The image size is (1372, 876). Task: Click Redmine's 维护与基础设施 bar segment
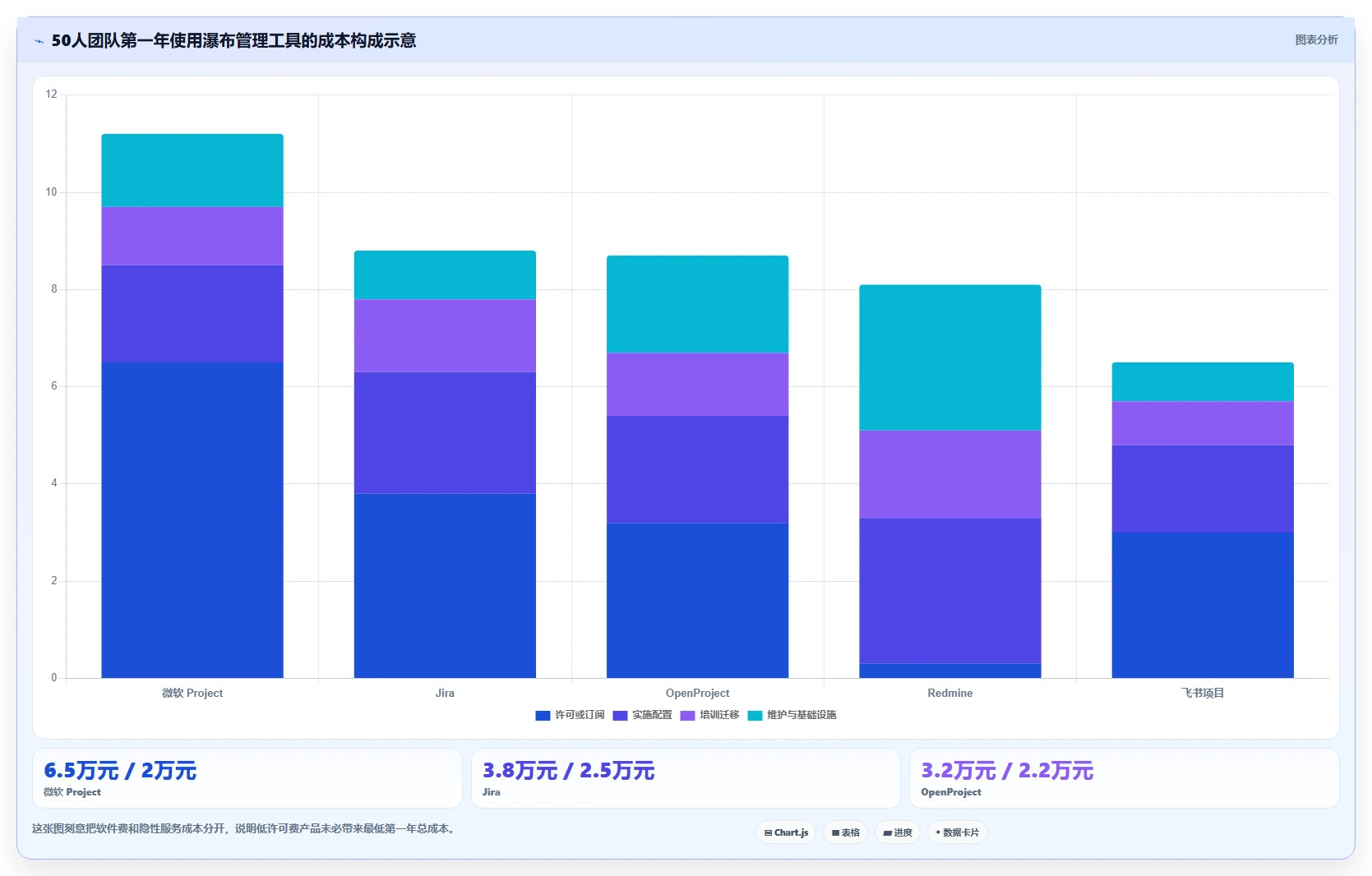click(950, 357)
